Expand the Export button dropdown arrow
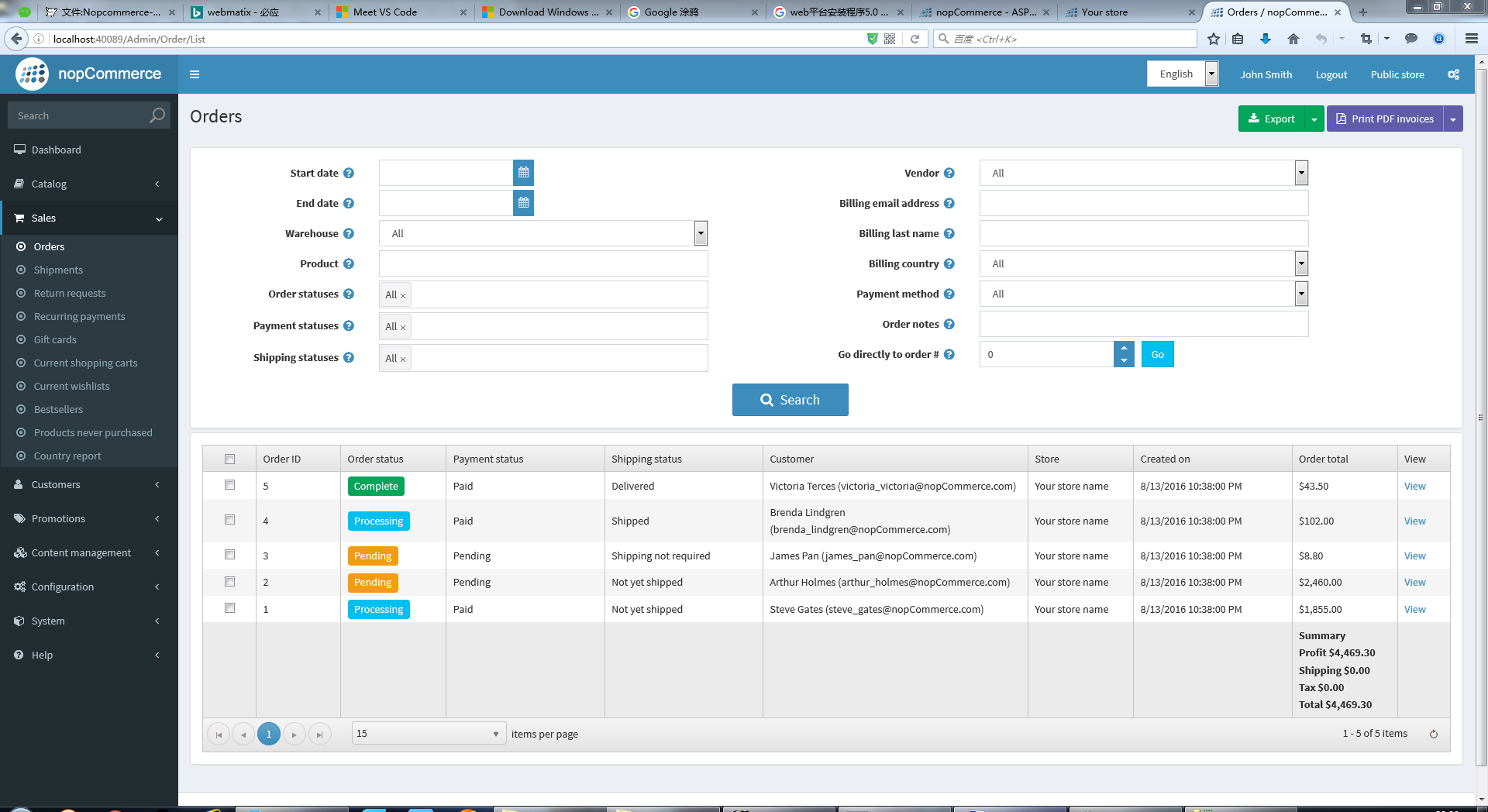The width and height of the screenshot is (1488, 812). [x=1314, y=119]
